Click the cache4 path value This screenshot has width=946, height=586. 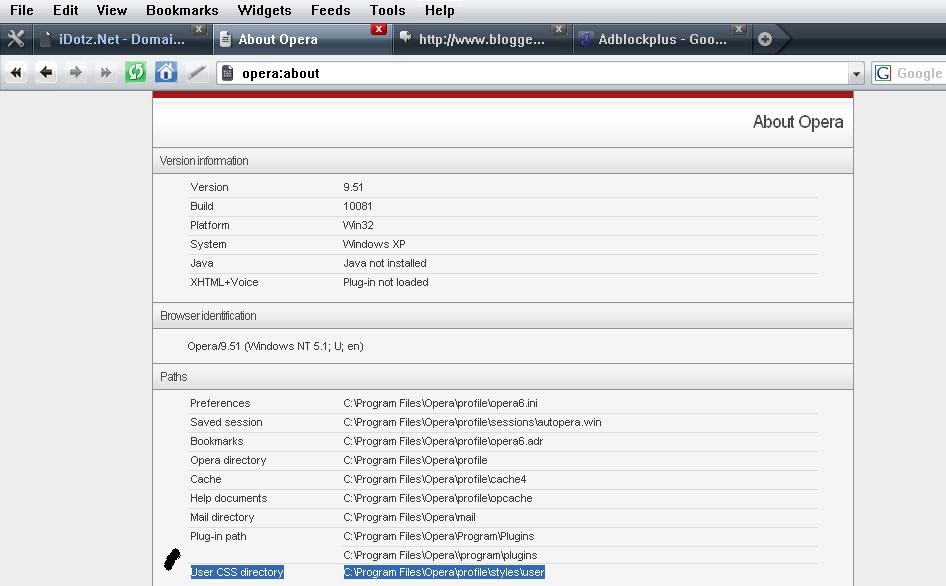click(x=434, y=479)
